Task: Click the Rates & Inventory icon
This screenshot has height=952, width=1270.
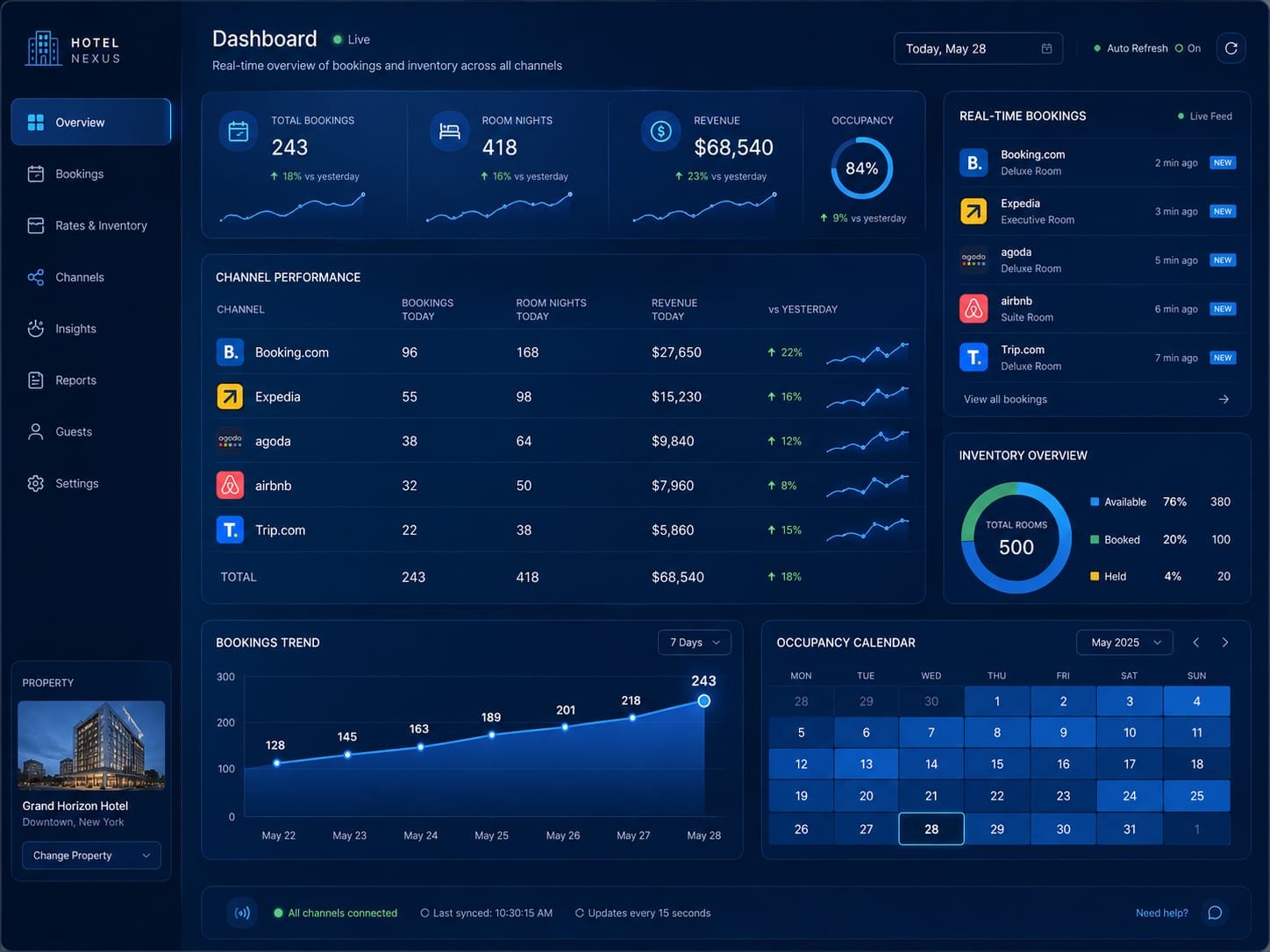Action: coord(36,225)
